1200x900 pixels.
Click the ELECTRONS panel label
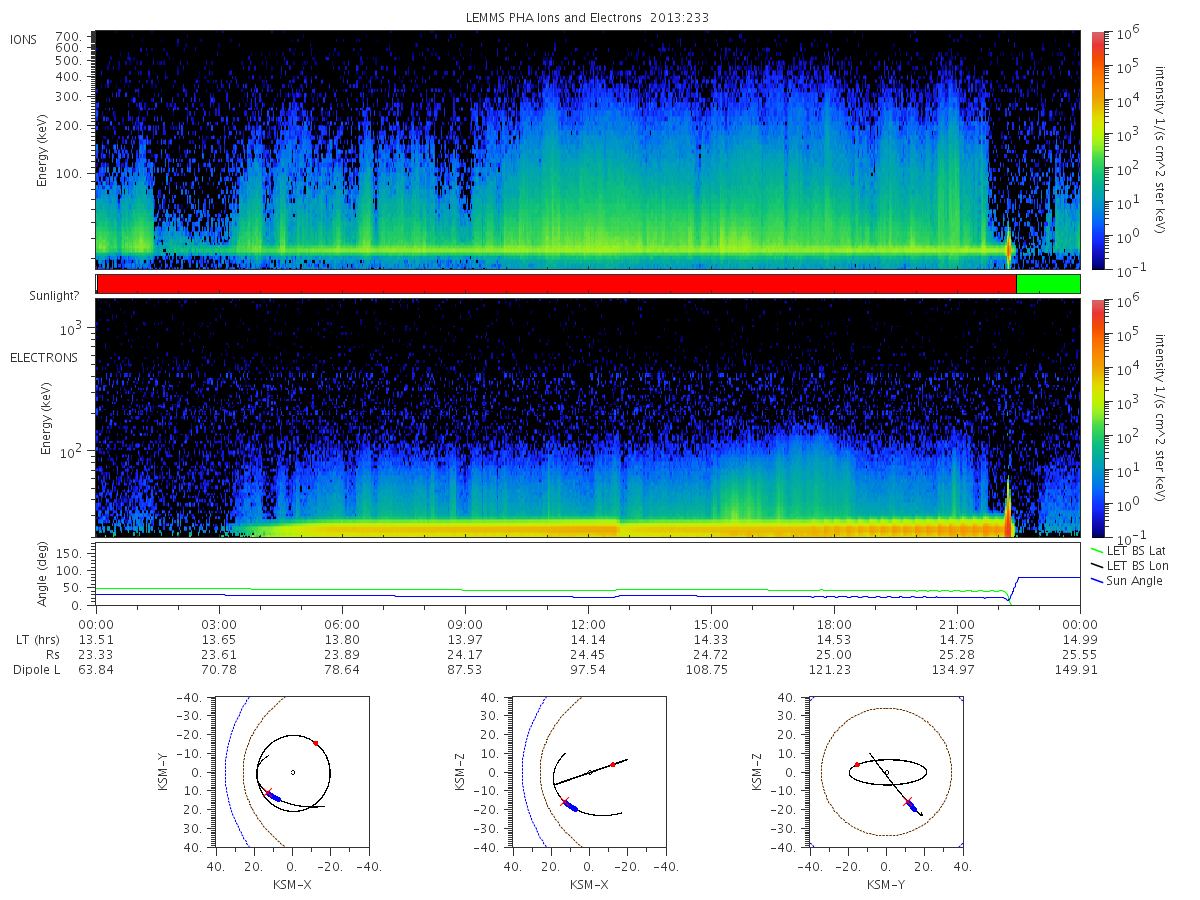click(x=44, y=357)
